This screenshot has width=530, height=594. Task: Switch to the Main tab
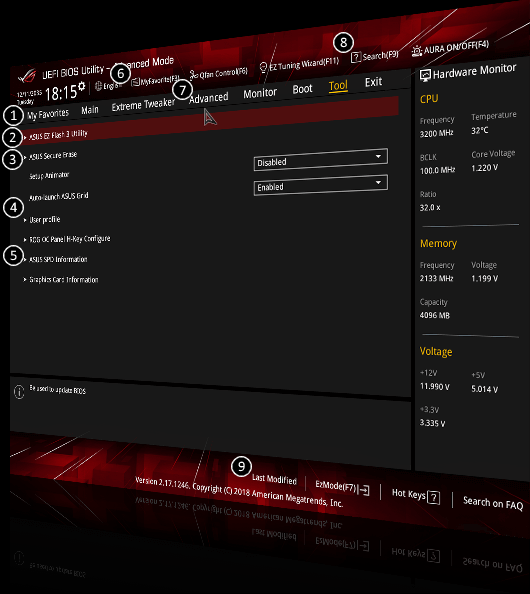(x=90, y=110)
